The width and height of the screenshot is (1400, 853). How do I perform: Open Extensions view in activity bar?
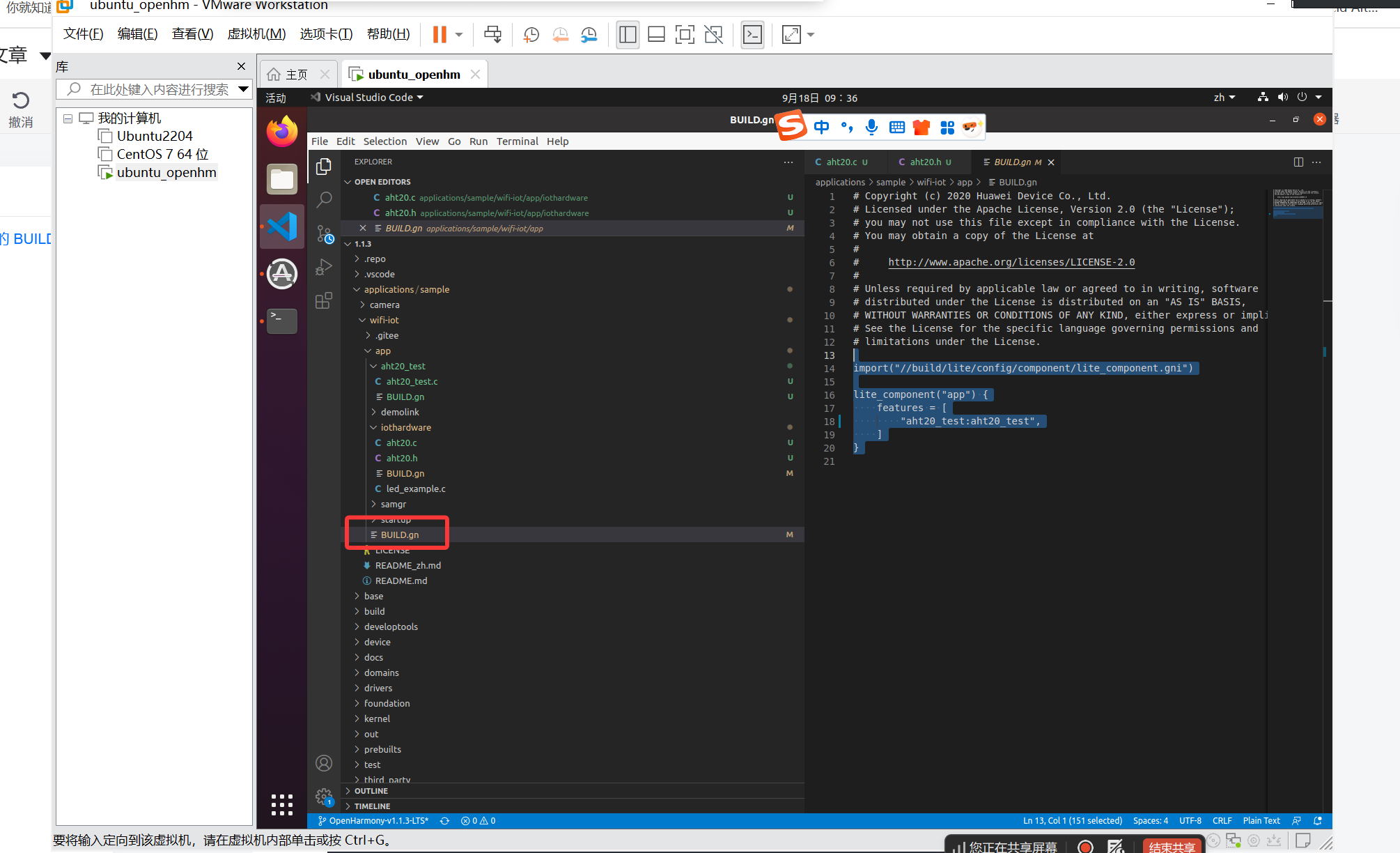[324, 300]
